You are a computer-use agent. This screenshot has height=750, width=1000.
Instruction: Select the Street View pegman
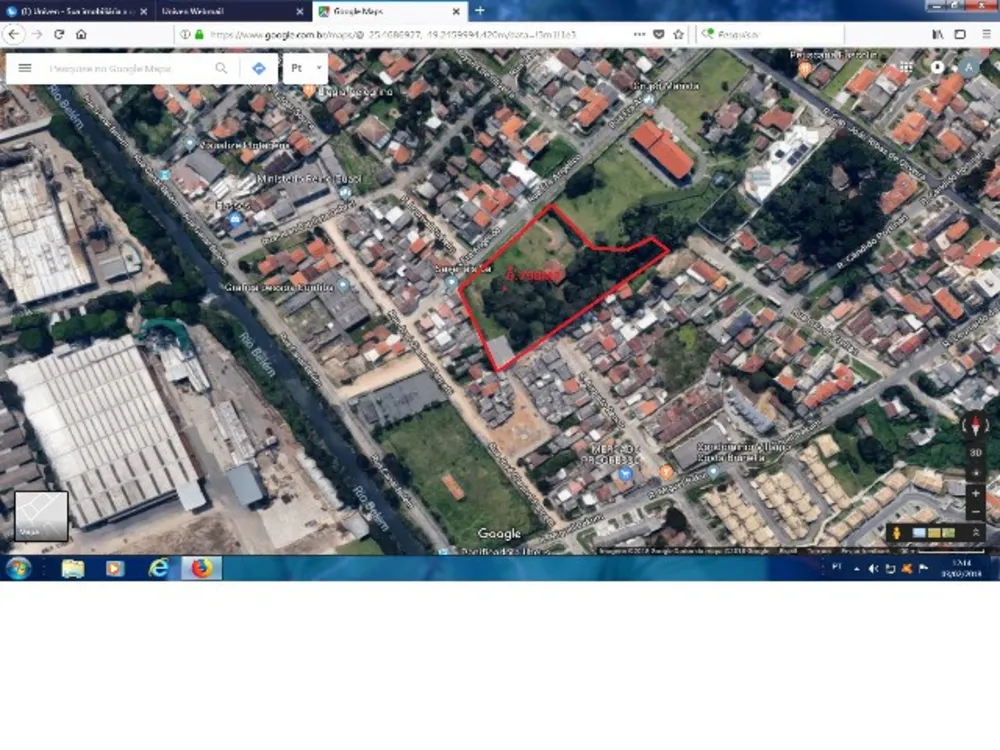coord(897,533)
